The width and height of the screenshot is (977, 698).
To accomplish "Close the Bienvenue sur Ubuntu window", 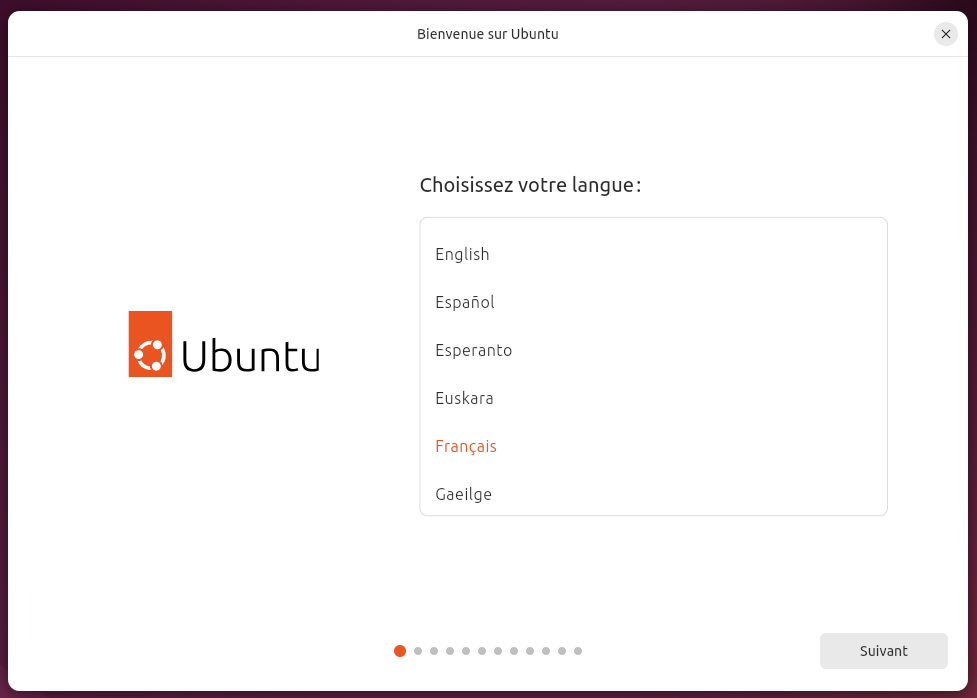I will coord(945,34).
